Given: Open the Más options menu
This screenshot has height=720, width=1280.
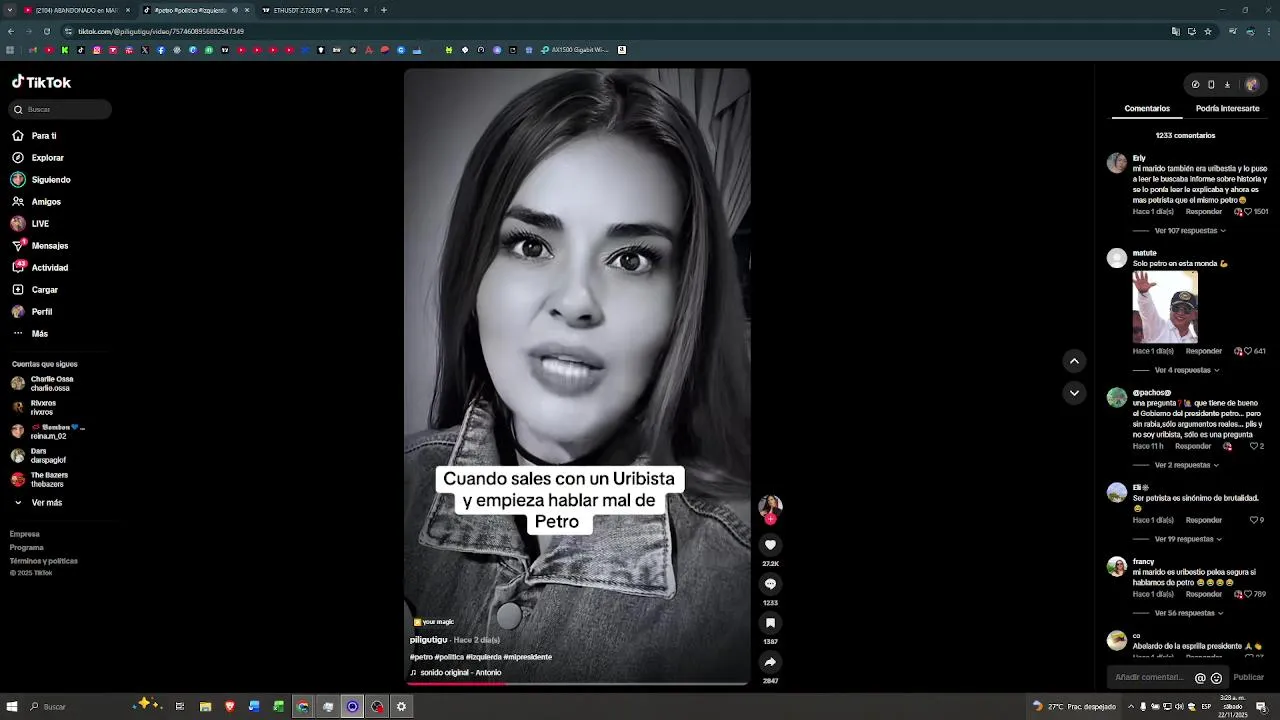Looking at the screenshot, I should click(x=30, y=334).
